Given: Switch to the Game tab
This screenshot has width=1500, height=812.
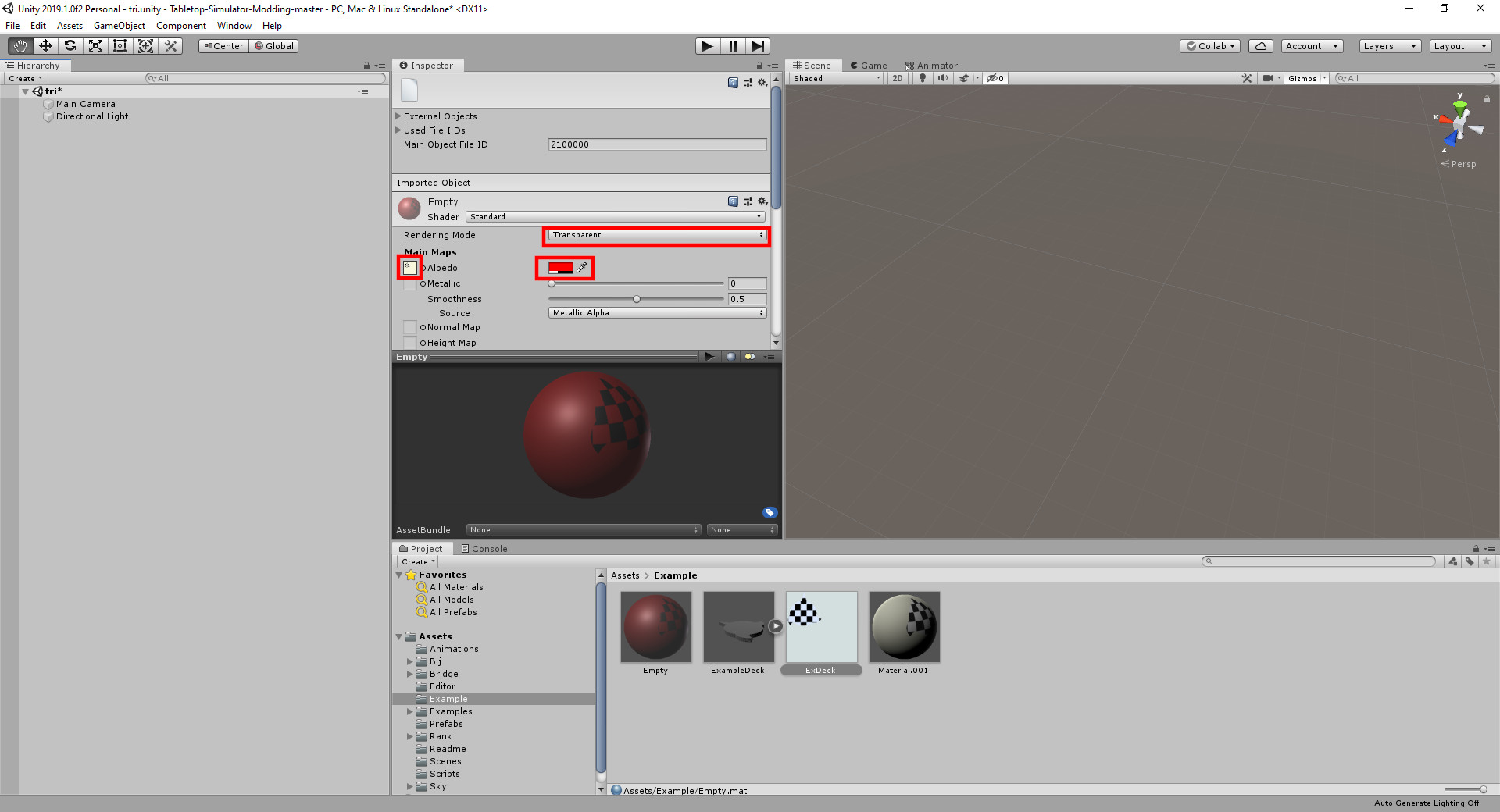Looking at the screenshot, I should point(869,66).
